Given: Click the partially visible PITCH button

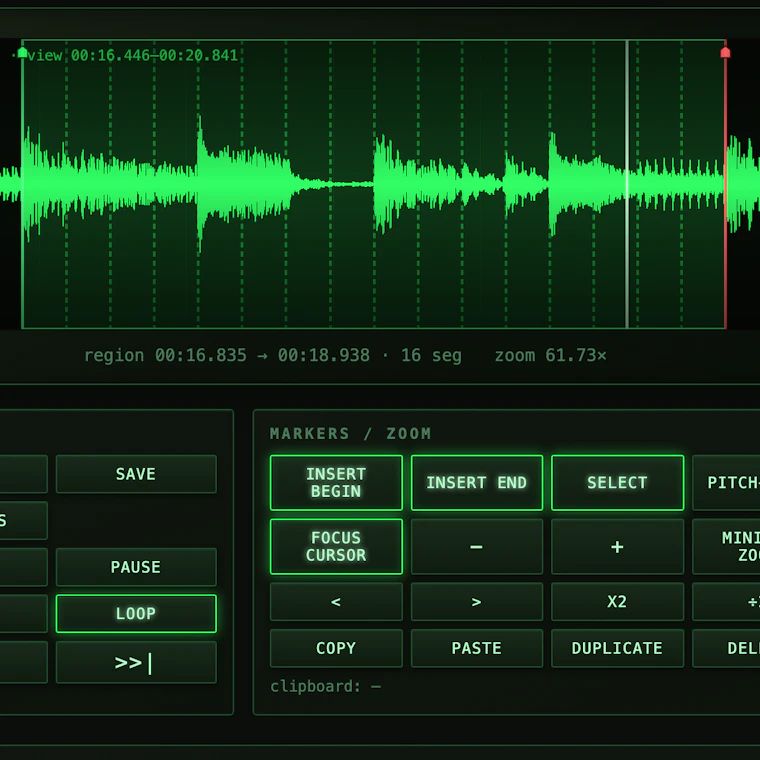Looking at the screenshot, I should (726, 483).
